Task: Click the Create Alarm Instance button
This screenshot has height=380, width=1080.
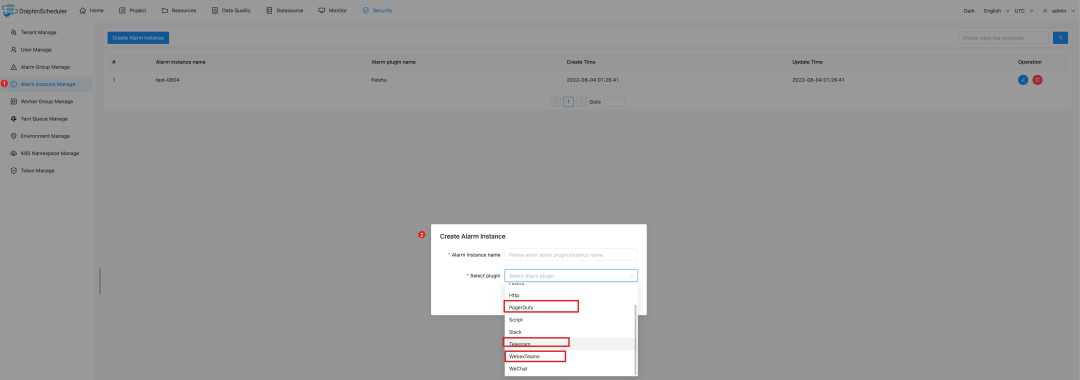Action: point(138,38)
